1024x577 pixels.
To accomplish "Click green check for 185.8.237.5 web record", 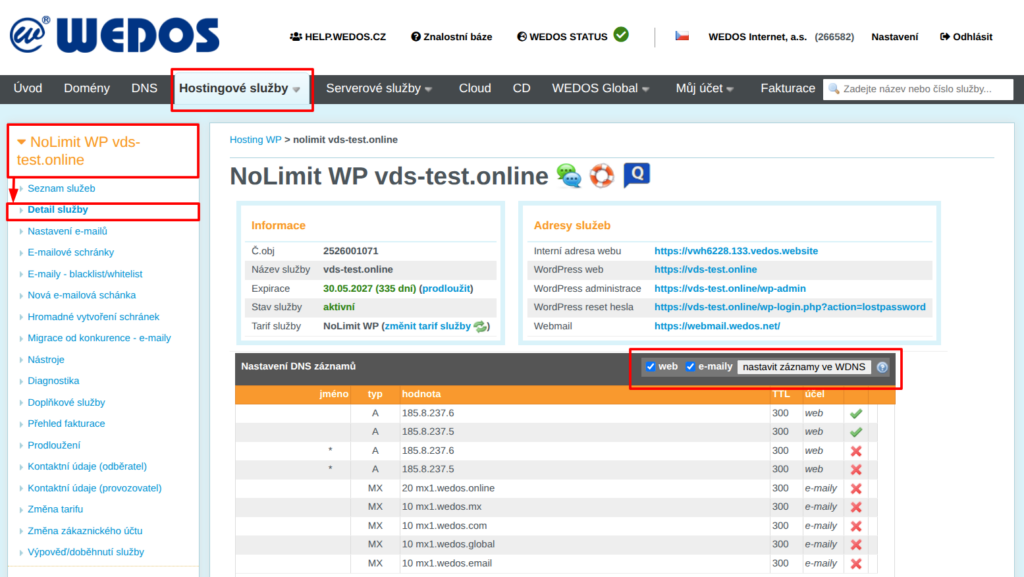I will coord(856,431).
